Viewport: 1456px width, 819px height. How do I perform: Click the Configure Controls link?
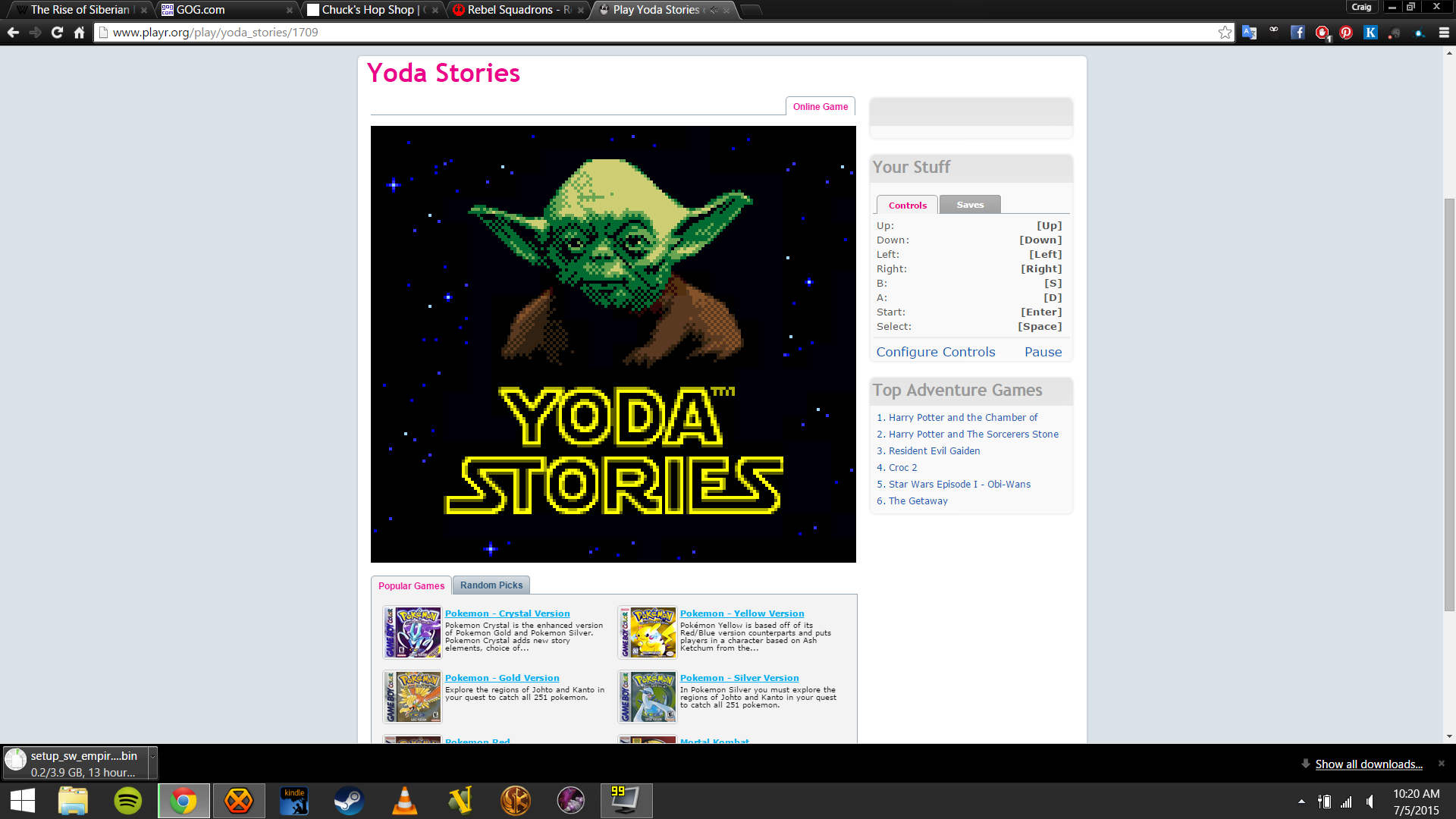point(935,352)
